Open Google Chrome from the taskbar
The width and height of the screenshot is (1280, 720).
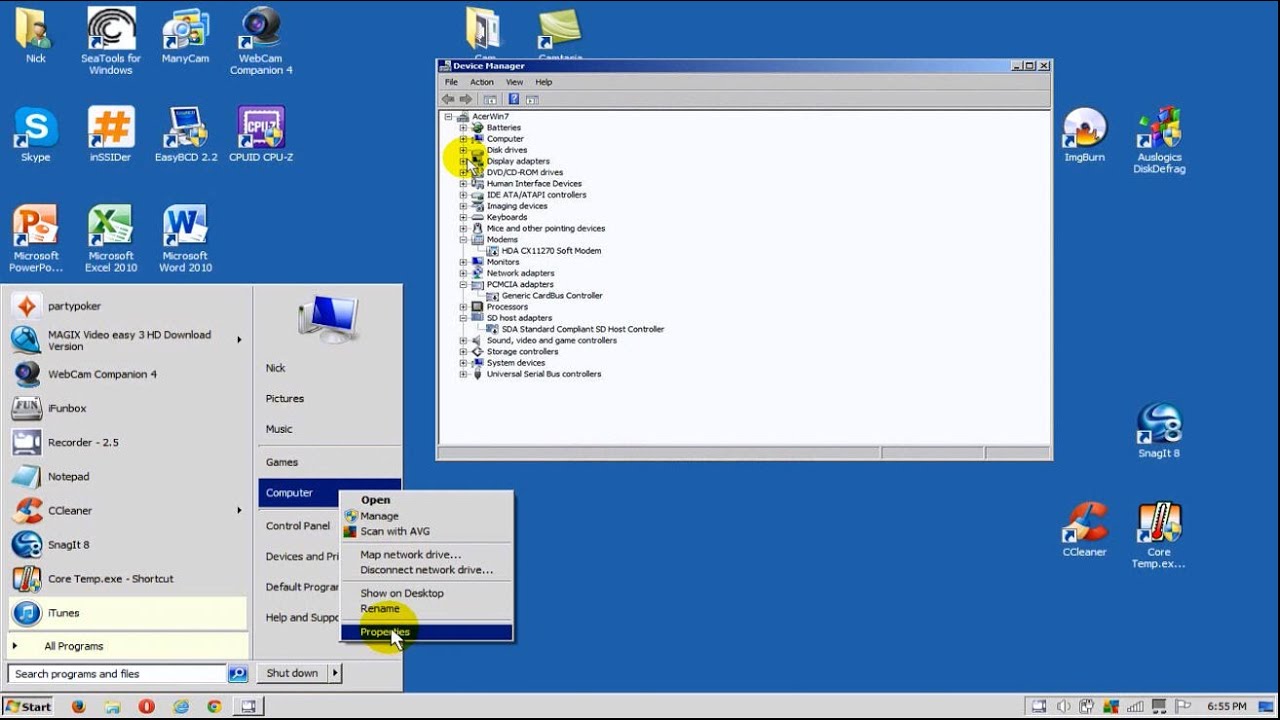(214, 706)
